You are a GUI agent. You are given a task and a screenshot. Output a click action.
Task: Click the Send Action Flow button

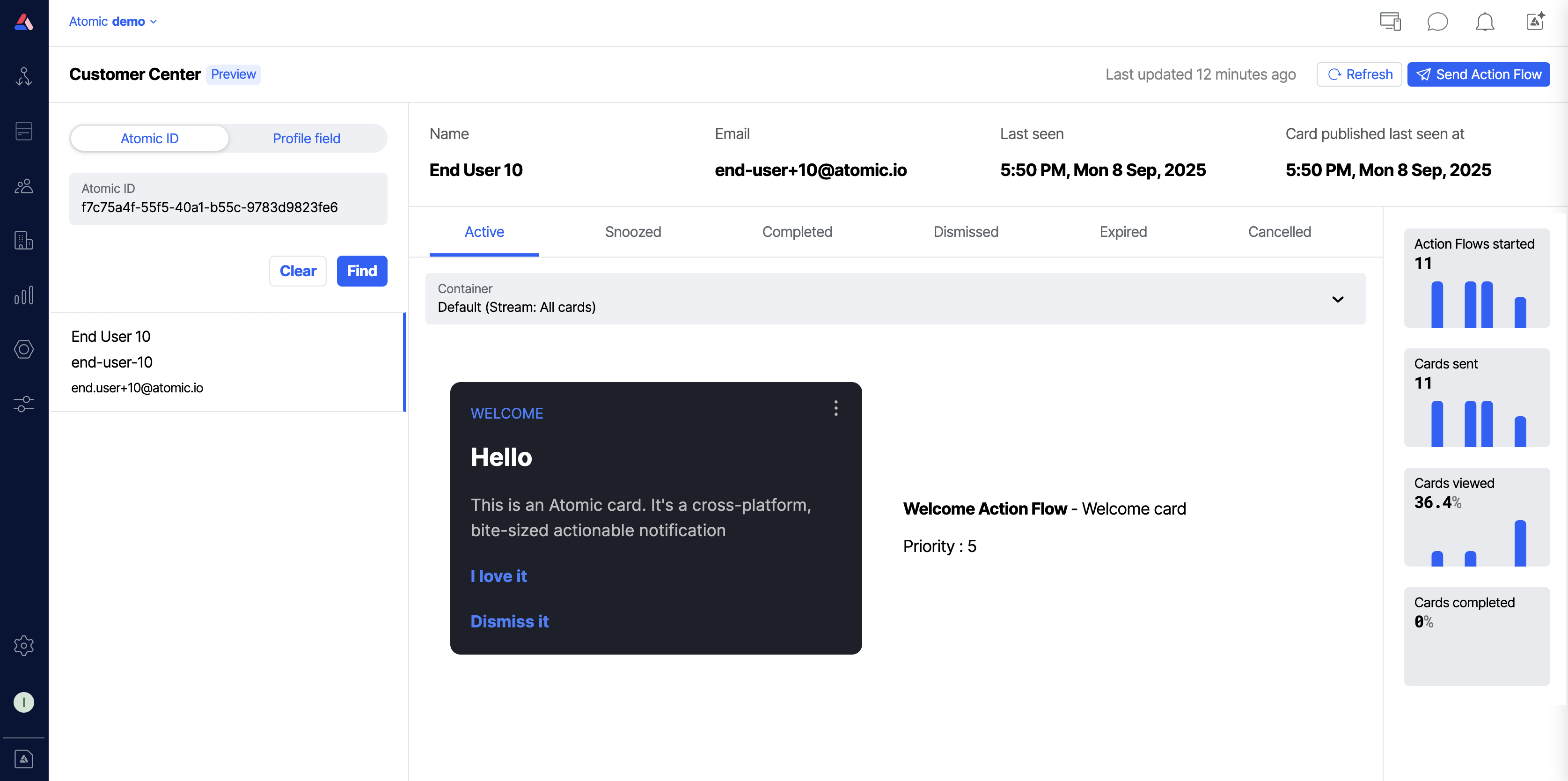(x=1479, y=74)
